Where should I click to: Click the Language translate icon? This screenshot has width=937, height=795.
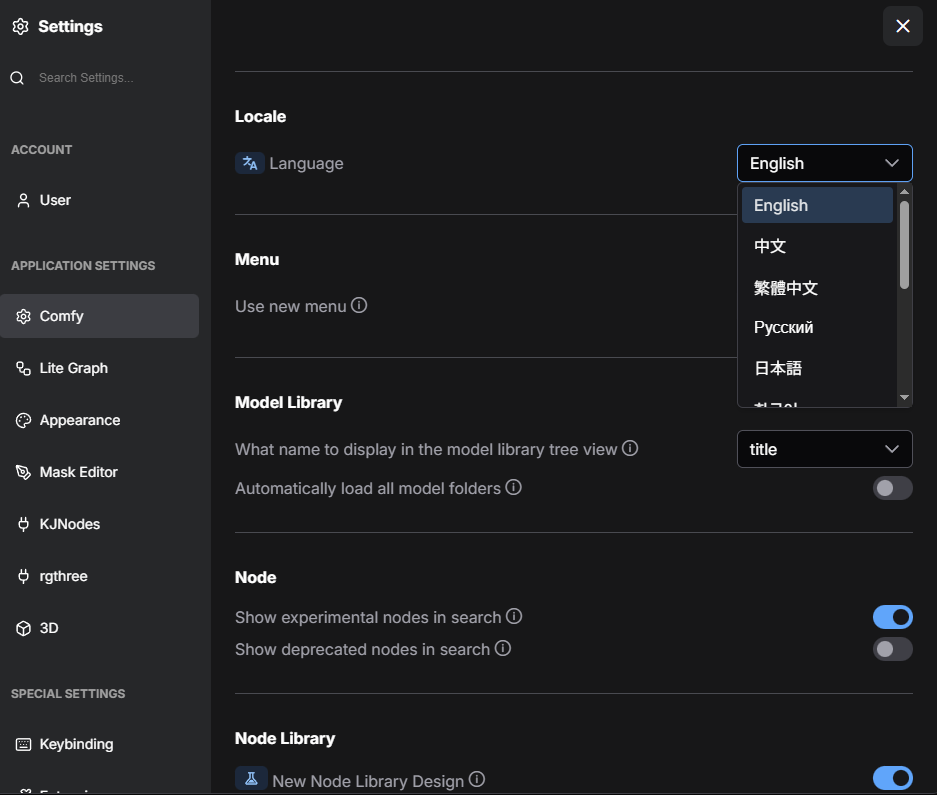pyautogui.click(x=250, y=163)
